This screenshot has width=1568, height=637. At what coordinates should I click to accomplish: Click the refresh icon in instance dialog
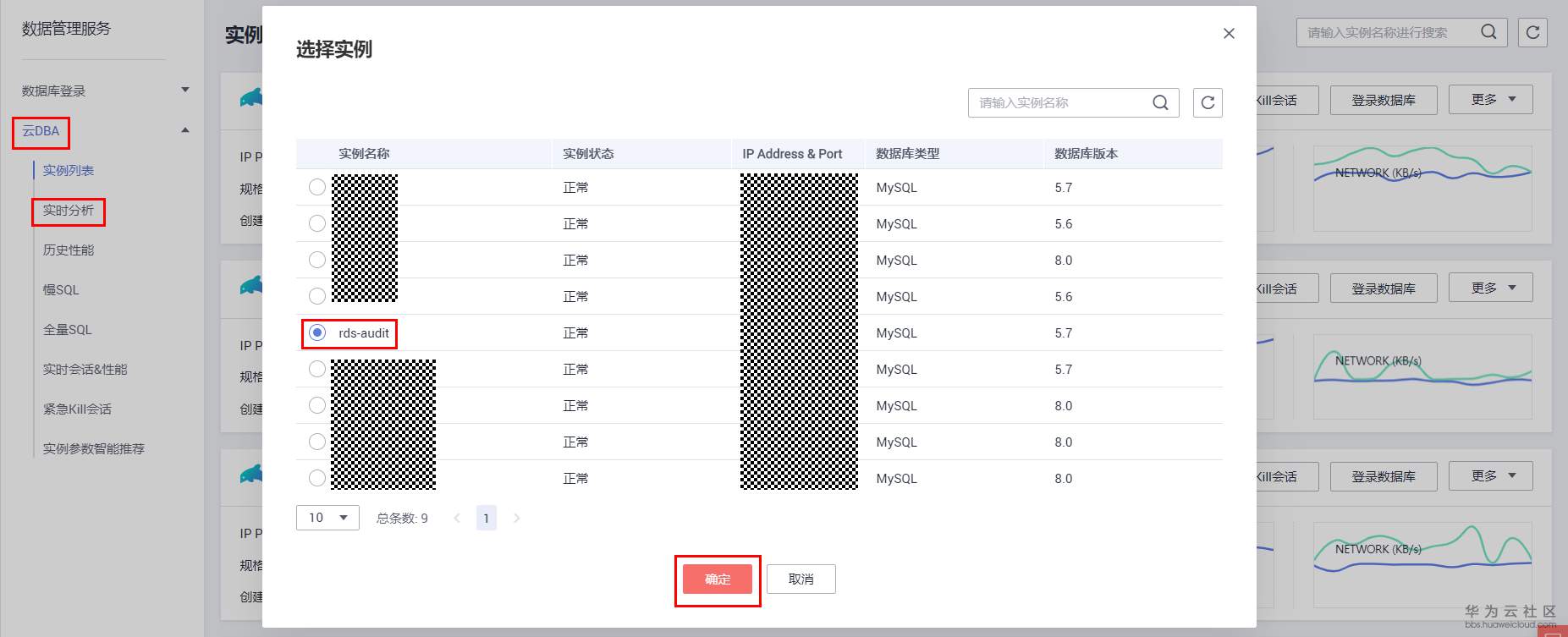(1208, 102)
